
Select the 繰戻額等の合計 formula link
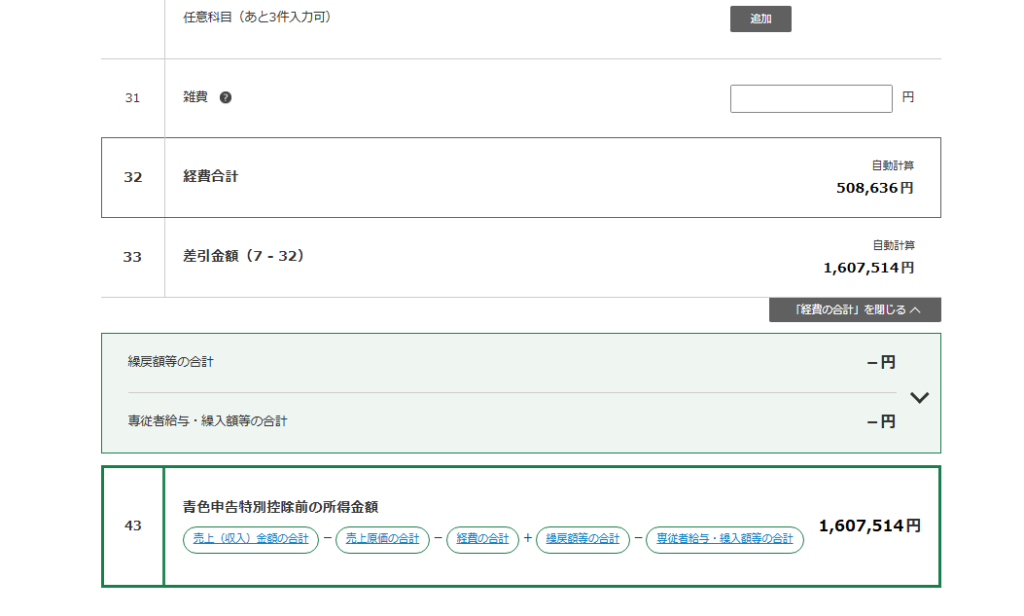(x=582, y=539)
